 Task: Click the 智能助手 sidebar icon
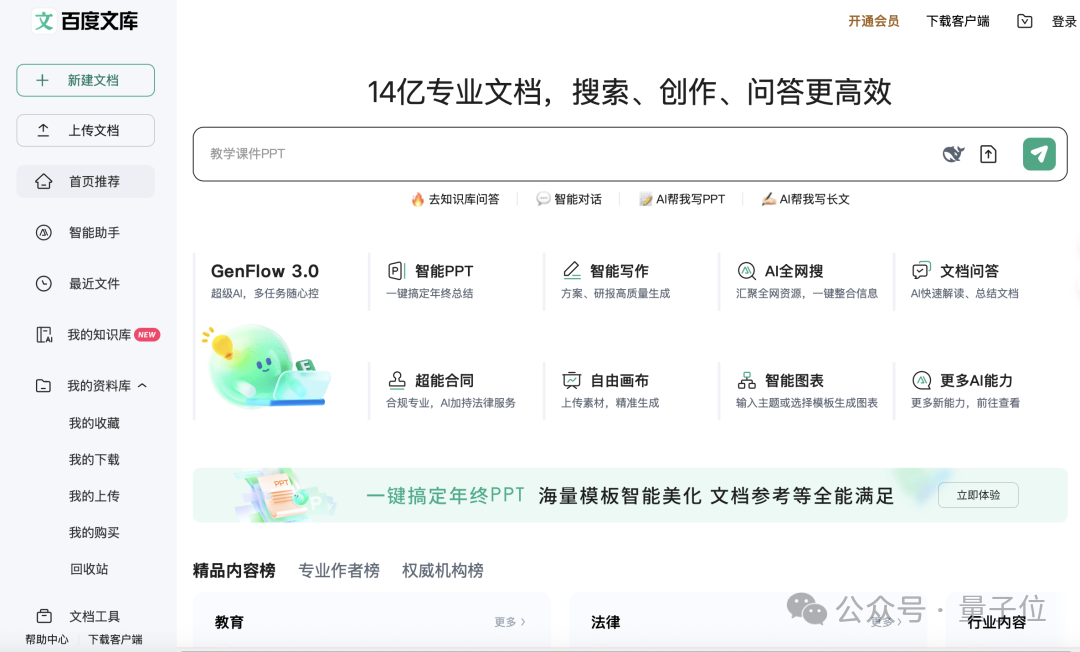pyautogui.click(x=43, y=233)
